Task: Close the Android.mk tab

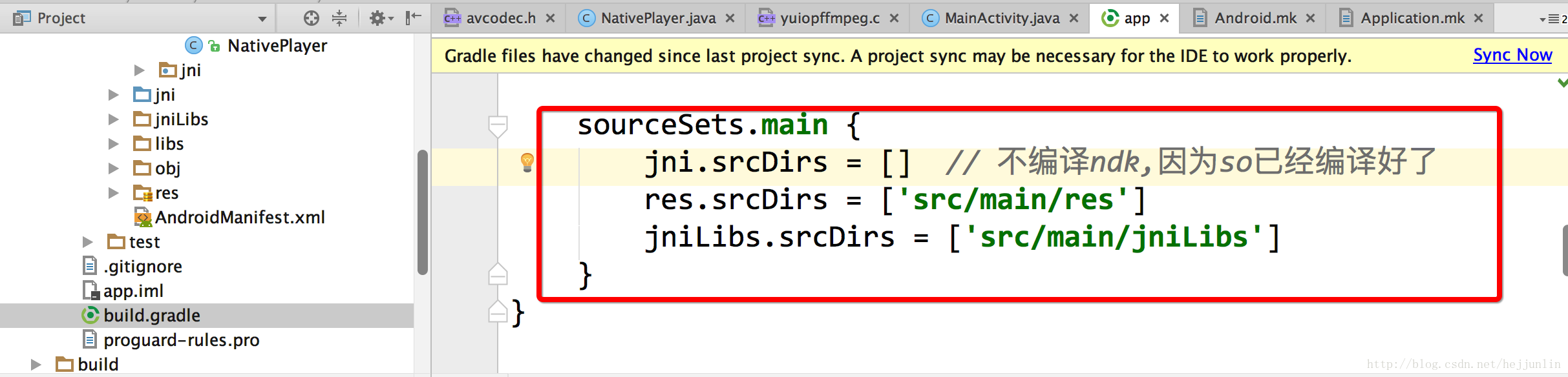Action: (x=1311, y=18)
